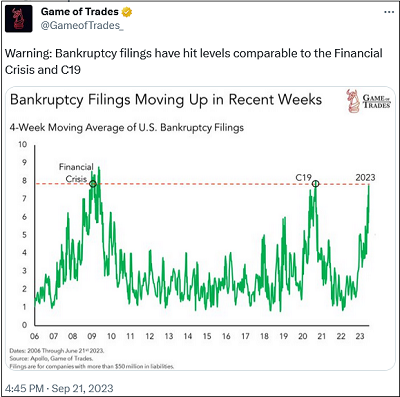Image resolution: width=400 pixels, height=397 pixels.
Task: Click the C19 peak circle marker
Action: click(x=315, y=184)
